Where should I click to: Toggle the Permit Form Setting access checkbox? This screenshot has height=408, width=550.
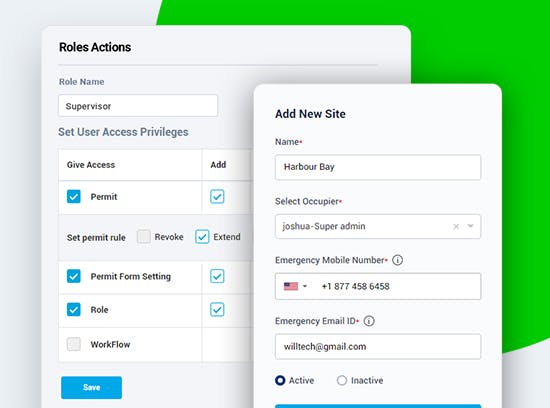click(74, 276)
